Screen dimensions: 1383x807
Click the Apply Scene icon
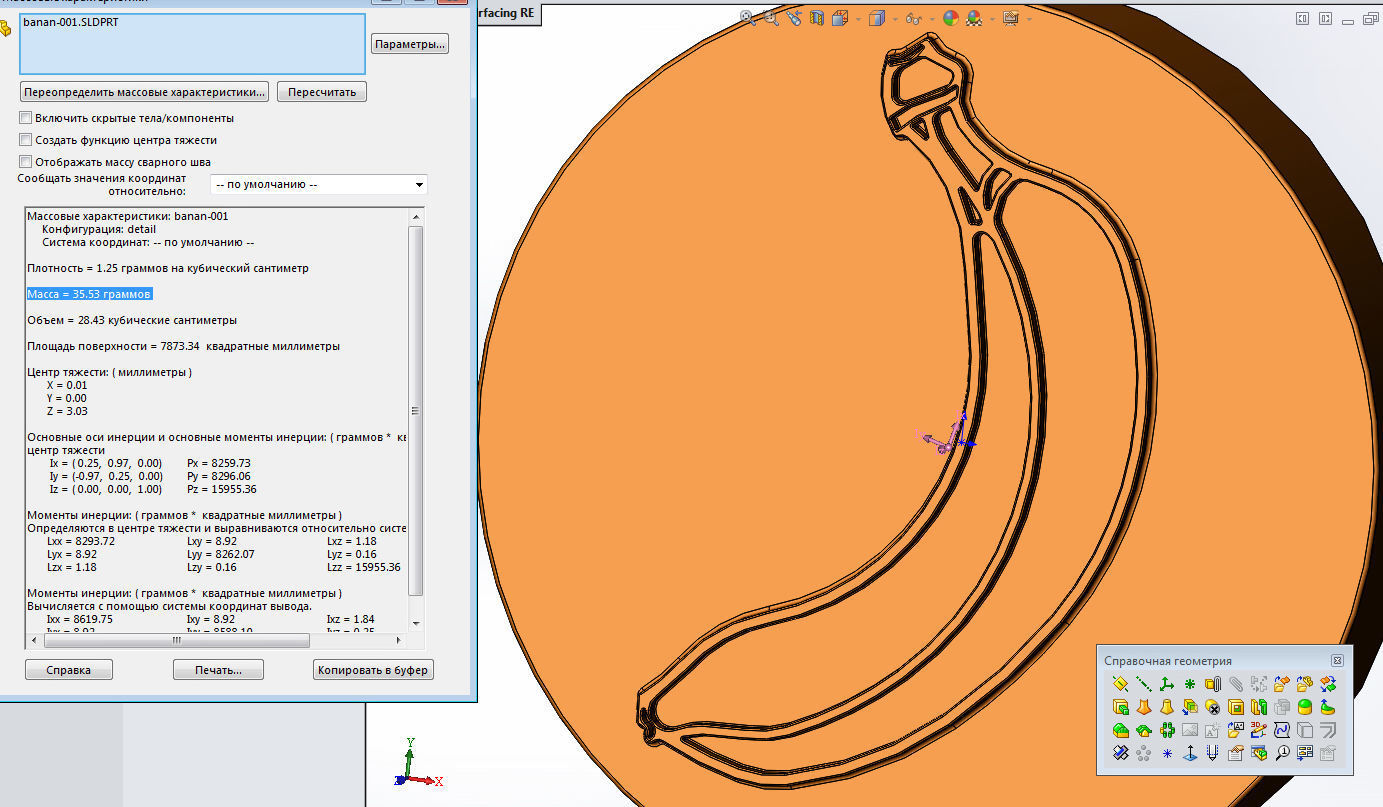click(x=974, y=18)
